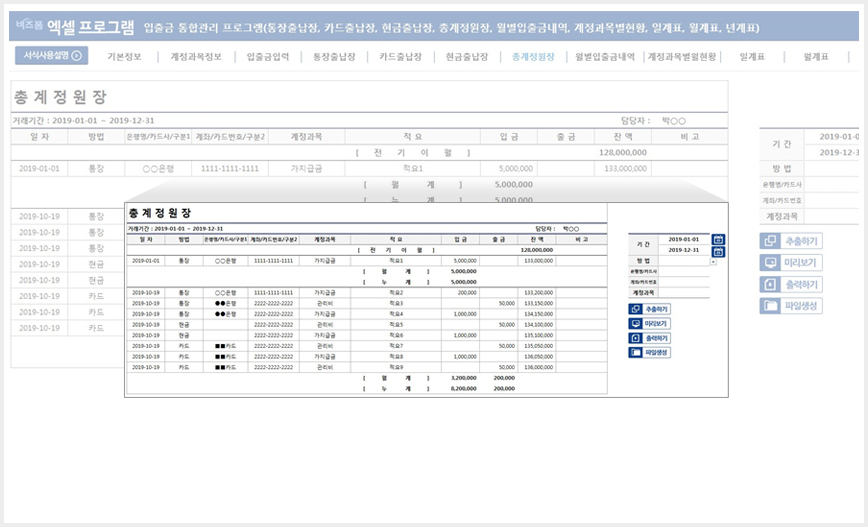This screenshot has height=527, width=868.
Task: Open the 월별입출금내역 tab
Action: [605, 56]
